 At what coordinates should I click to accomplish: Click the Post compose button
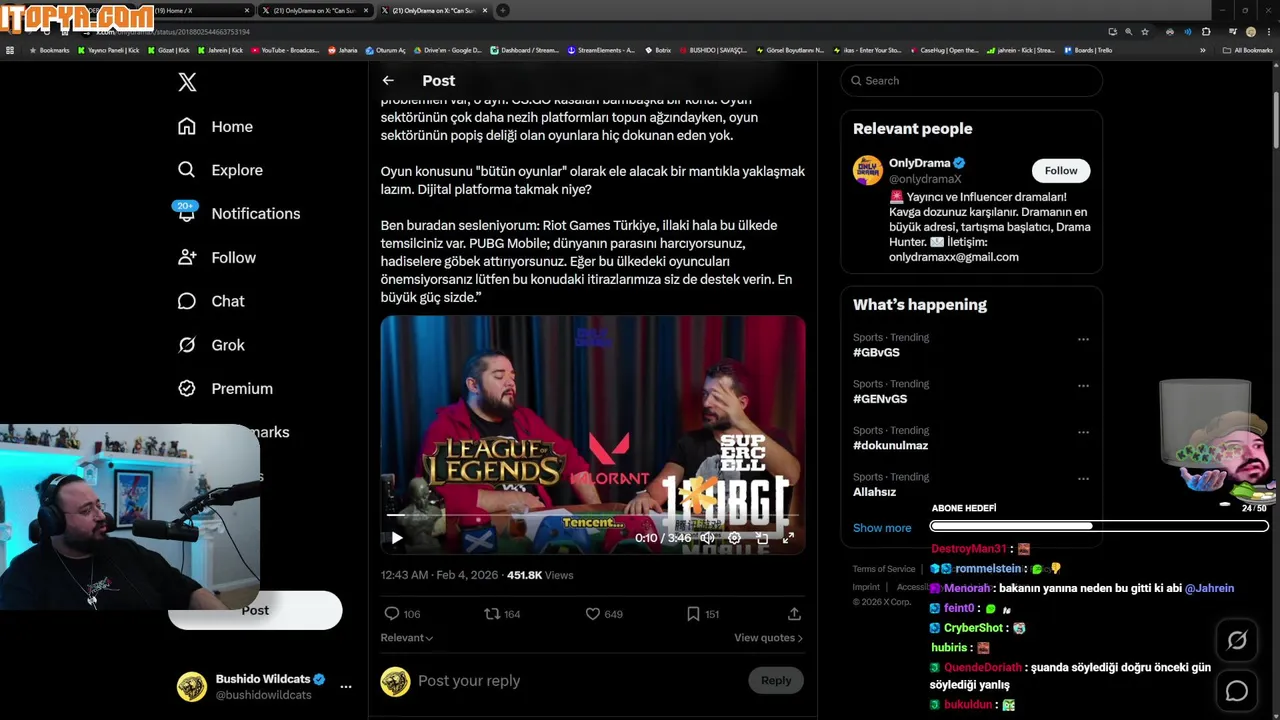[x=255, y=610]
